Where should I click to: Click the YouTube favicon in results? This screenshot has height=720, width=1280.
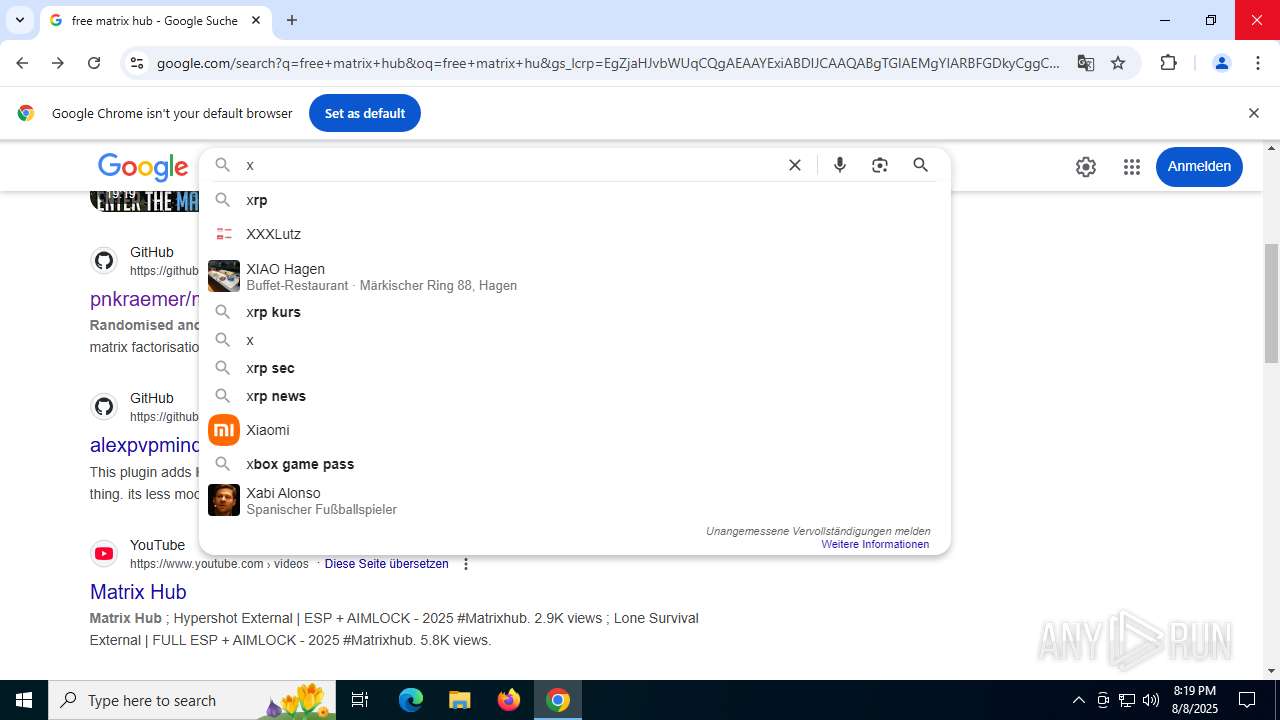coord(104,553)
